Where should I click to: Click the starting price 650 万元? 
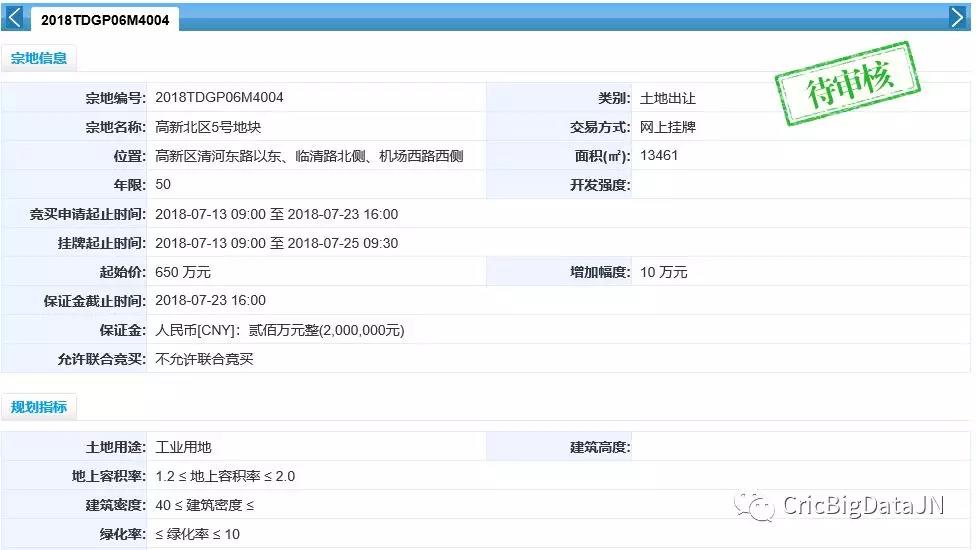tap(183, 272)
